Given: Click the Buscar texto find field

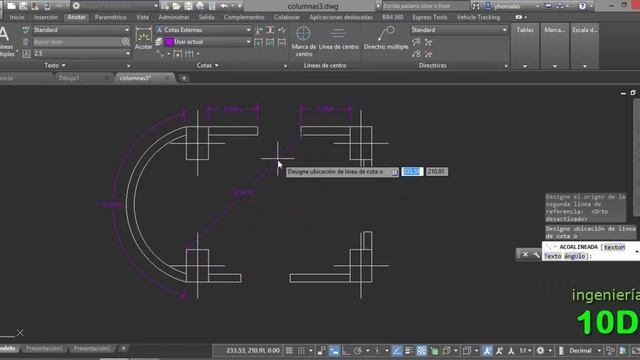Looking at the screenshot, I should (77, 42).
